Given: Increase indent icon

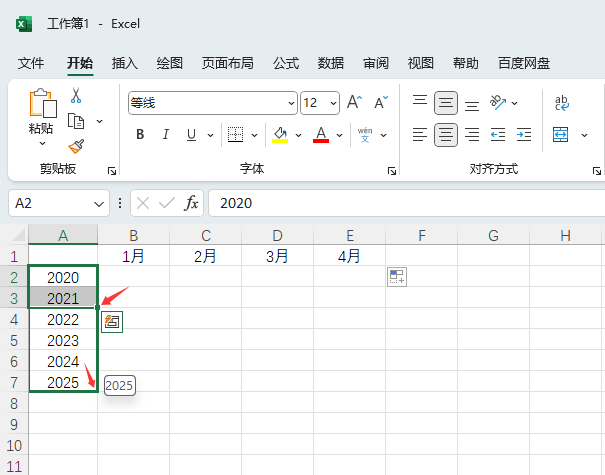Looking at the screenshot, I should pyautogui.click(x=524, y=135).
